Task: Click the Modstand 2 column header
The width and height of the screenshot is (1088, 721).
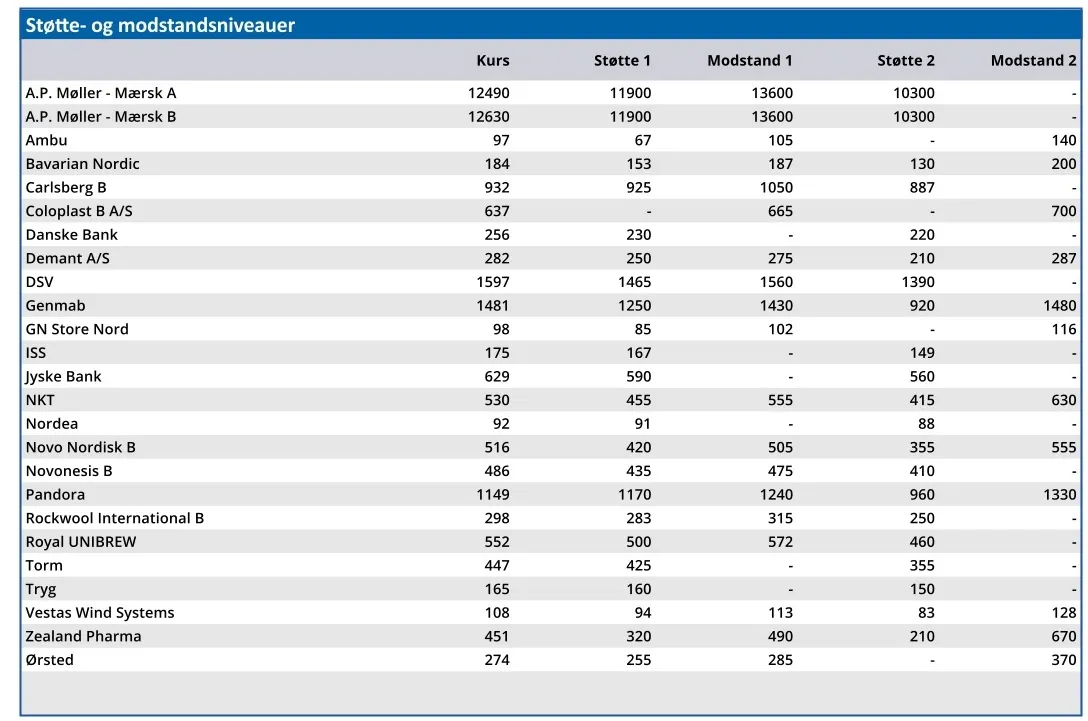Action: [1033, 61]
